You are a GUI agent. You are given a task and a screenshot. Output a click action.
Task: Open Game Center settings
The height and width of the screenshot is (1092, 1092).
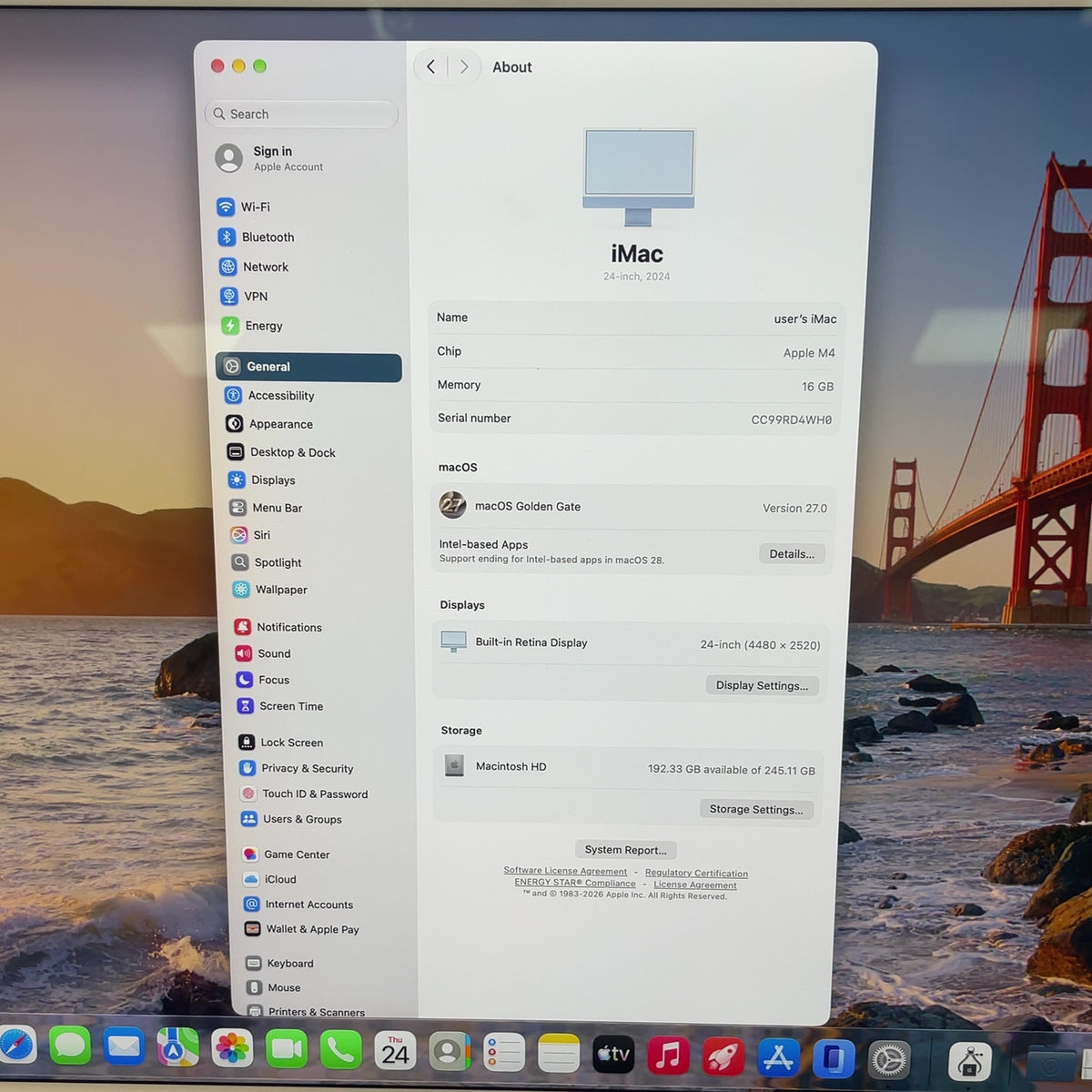tap(286, 854)
